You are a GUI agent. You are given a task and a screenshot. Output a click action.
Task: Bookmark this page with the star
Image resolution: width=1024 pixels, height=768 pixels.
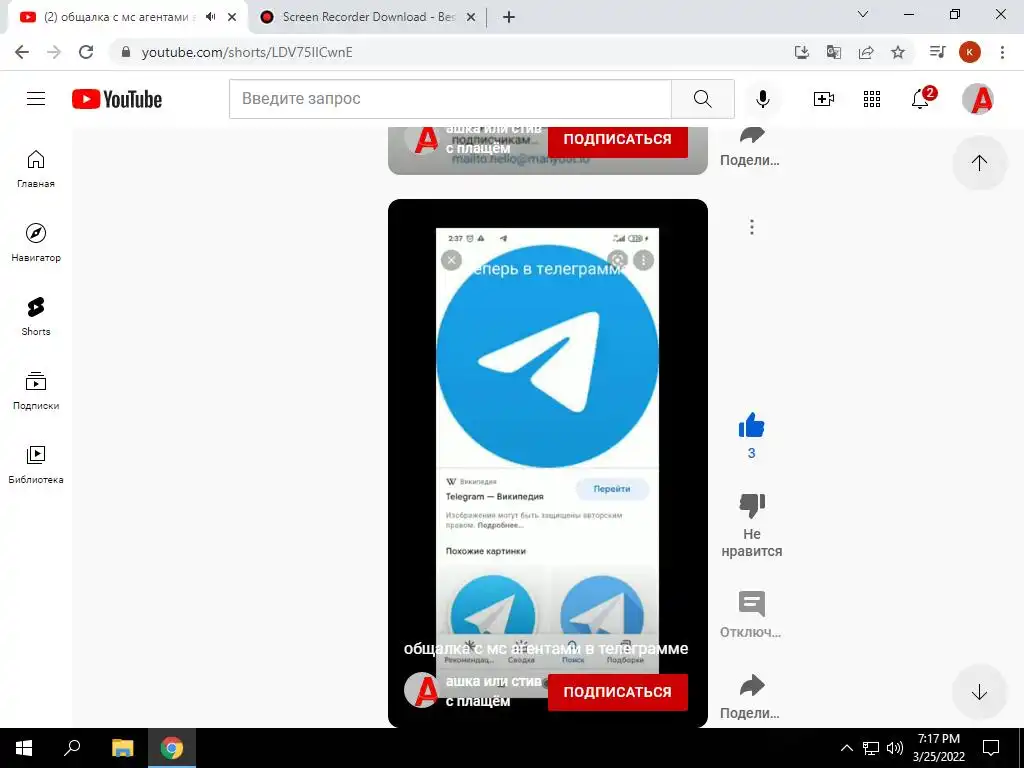click(x=898, y=52)
